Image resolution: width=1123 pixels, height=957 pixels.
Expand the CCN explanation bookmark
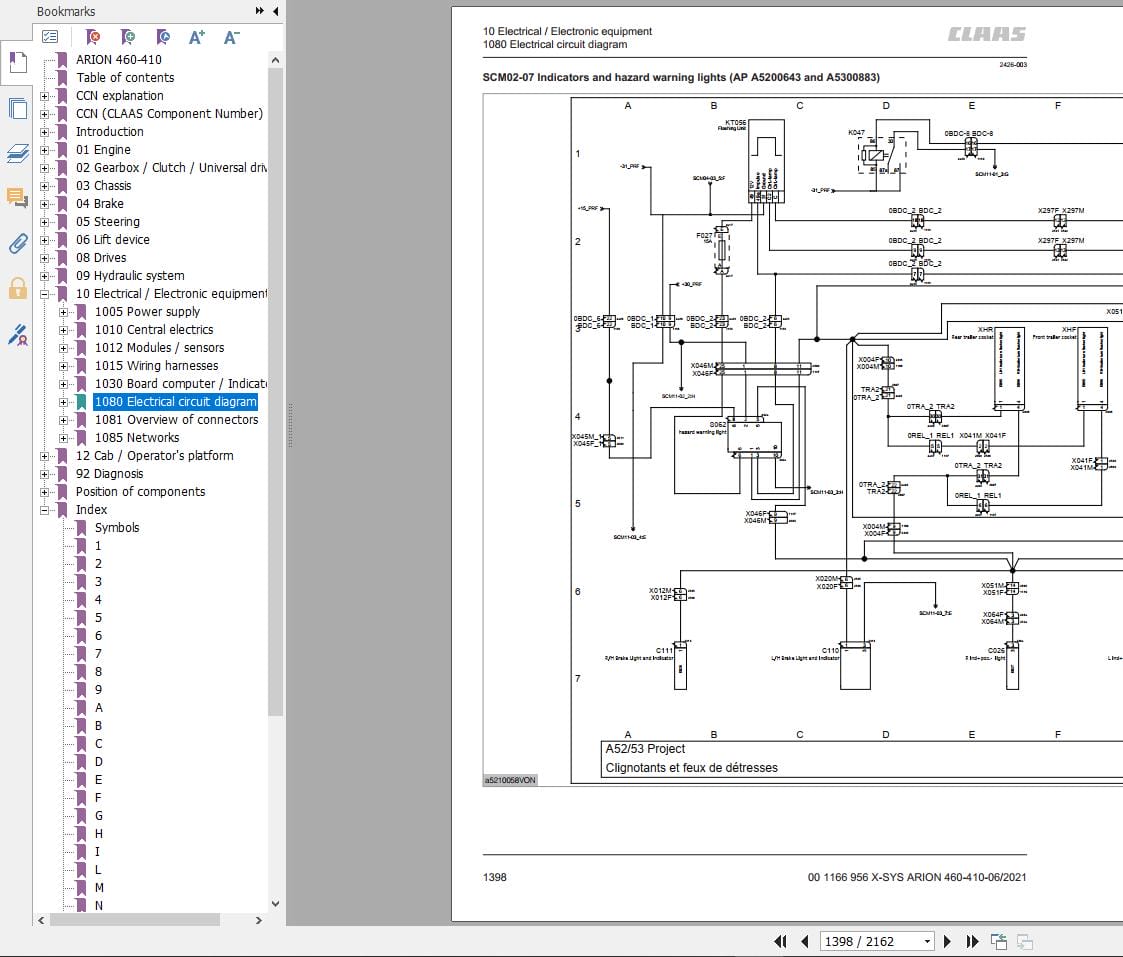44,96
